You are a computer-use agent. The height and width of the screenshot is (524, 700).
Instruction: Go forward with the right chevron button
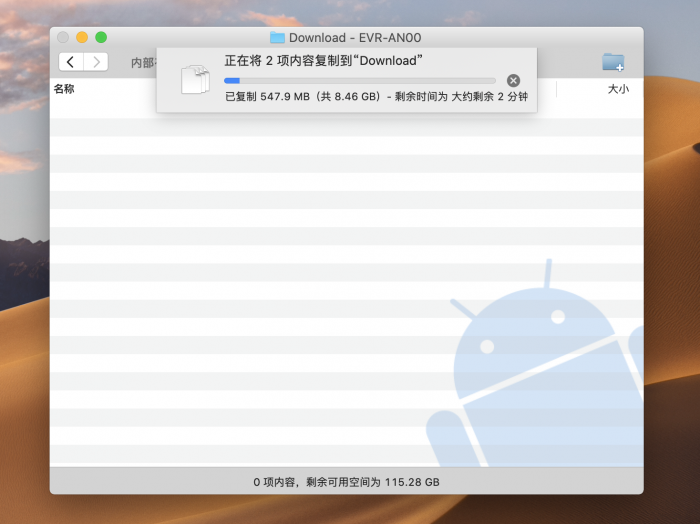click(x=96, y=62)
